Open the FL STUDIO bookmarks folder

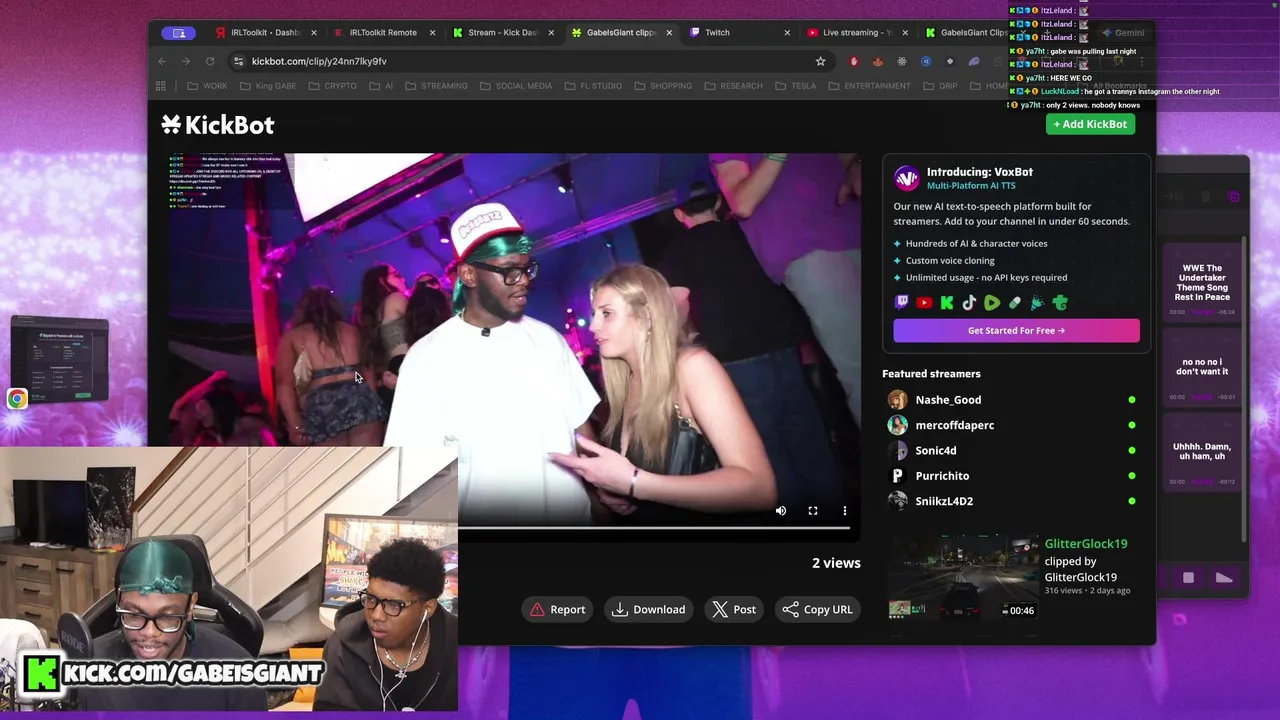(593, 86)
